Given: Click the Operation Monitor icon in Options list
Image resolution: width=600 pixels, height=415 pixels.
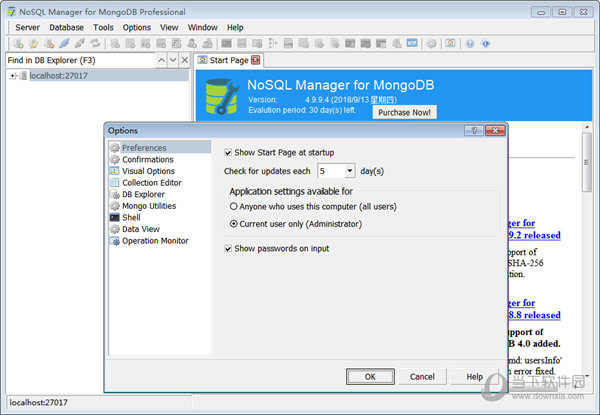Looking at the screenshot, I should click(115, 241).
